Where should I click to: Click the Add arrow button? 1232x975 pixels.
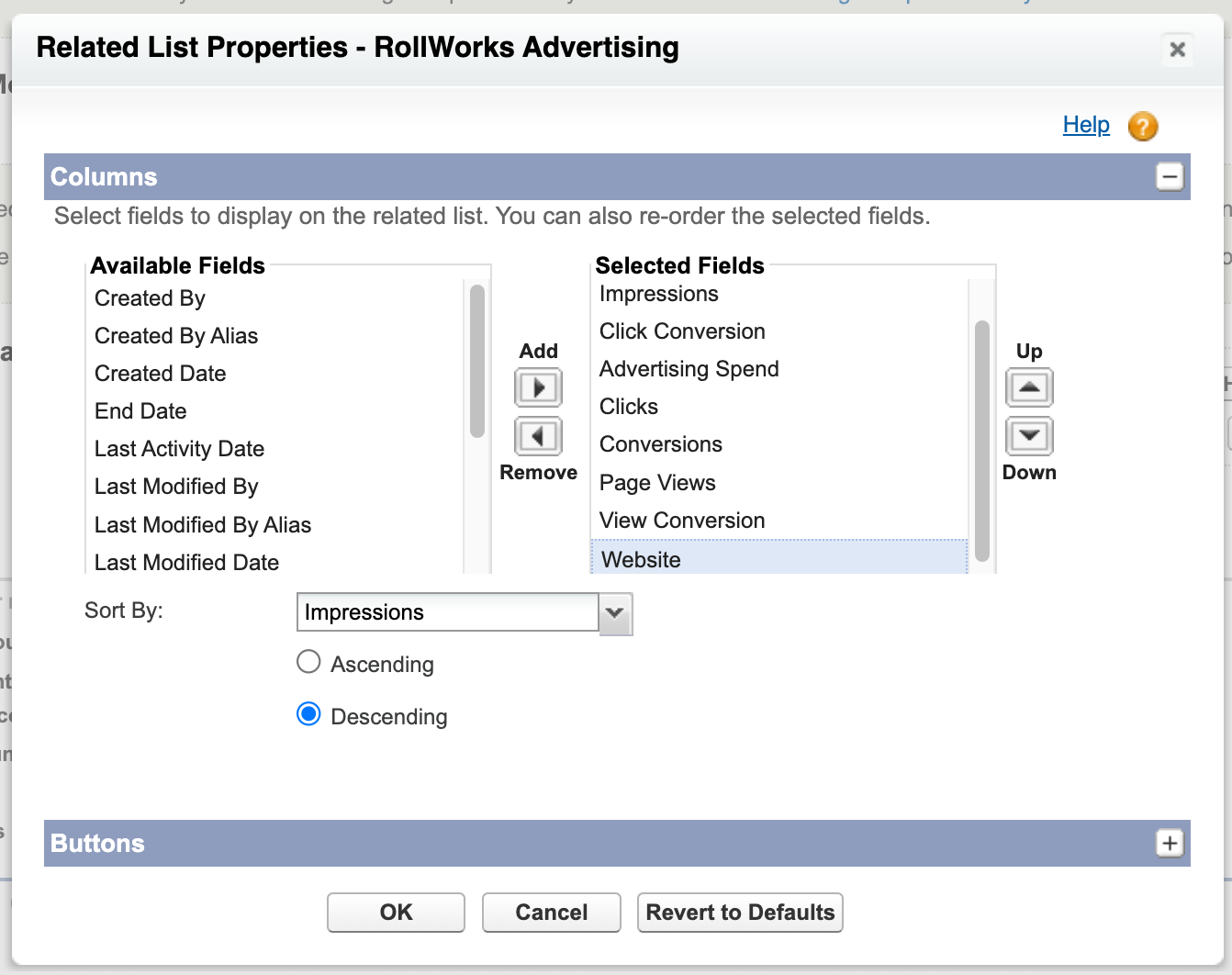tap(538, 387)
